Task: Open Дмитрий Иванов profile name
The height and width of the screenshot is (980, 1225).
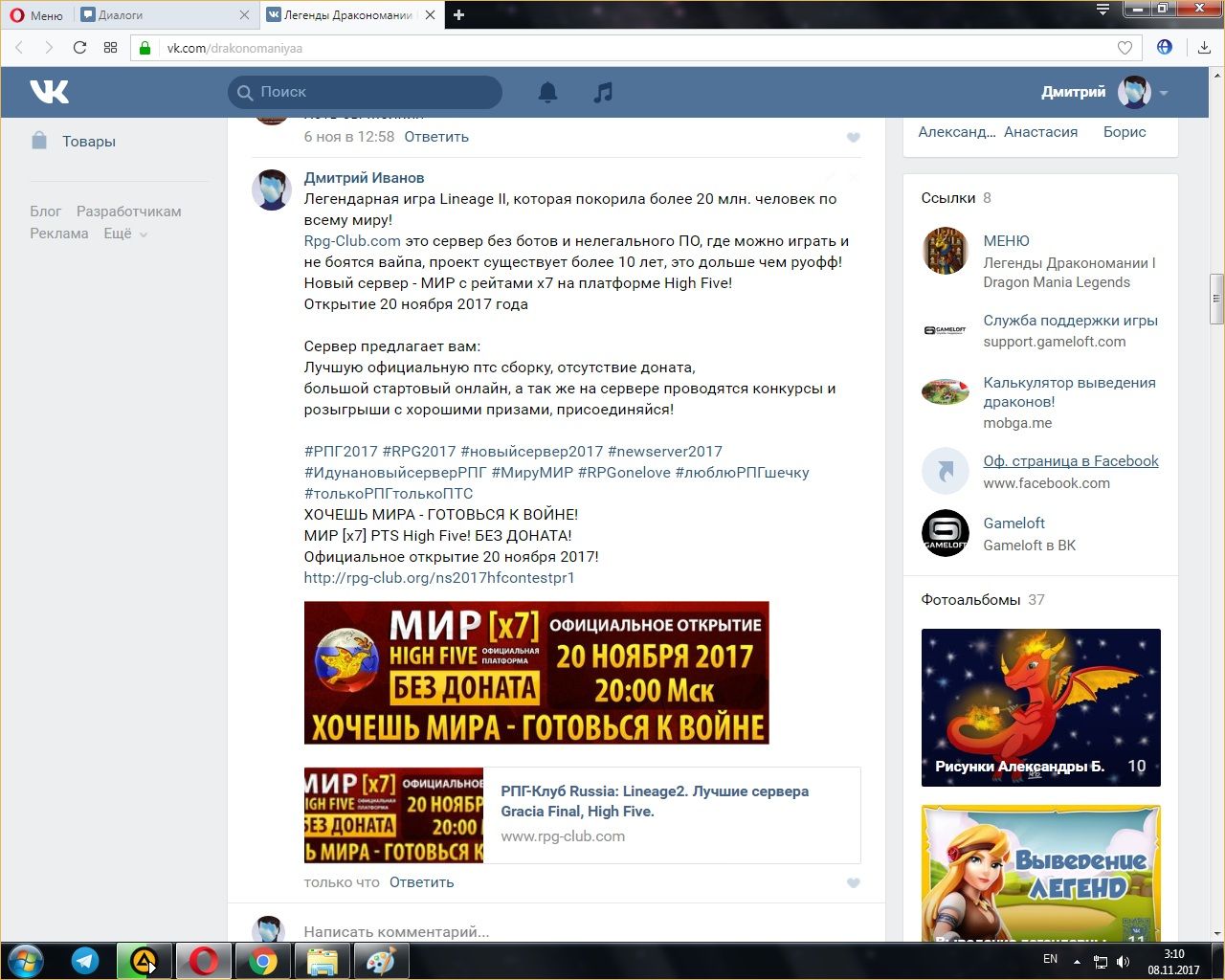Action: point(364,178)
